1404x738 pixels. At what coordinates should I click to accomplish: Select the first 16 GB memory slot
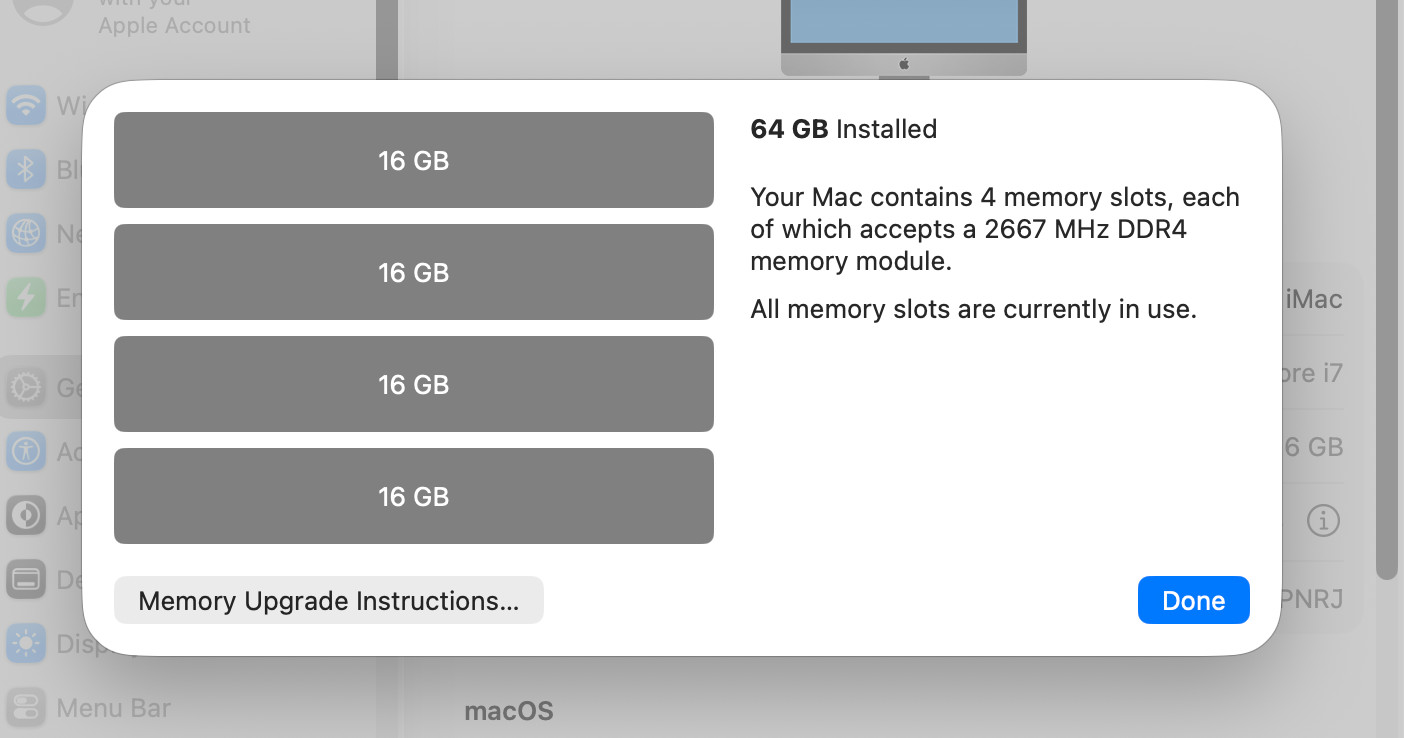pos(413,160)
